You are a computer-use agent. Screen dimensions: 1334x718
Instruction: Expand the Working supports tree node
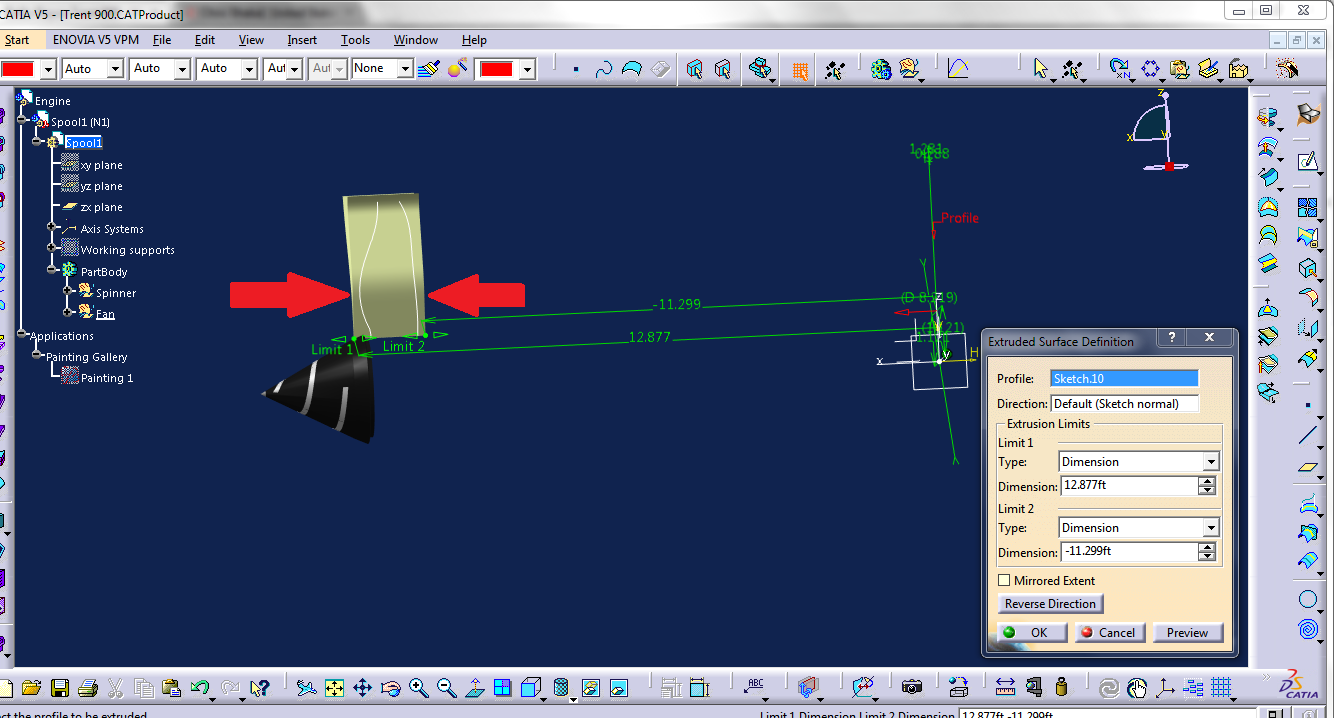tap(51, 249)
